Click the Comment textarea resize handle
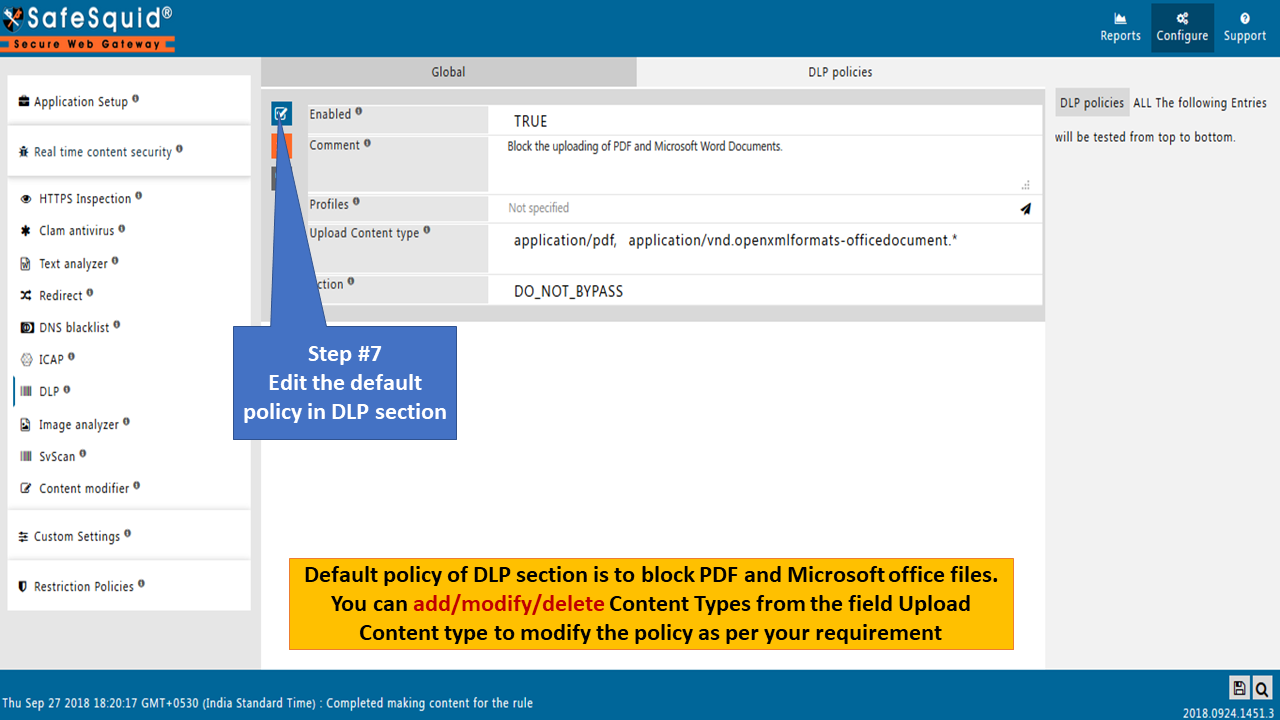Image resolution: width=1280 pixels, height=720 pixels. click(1026, 185)
